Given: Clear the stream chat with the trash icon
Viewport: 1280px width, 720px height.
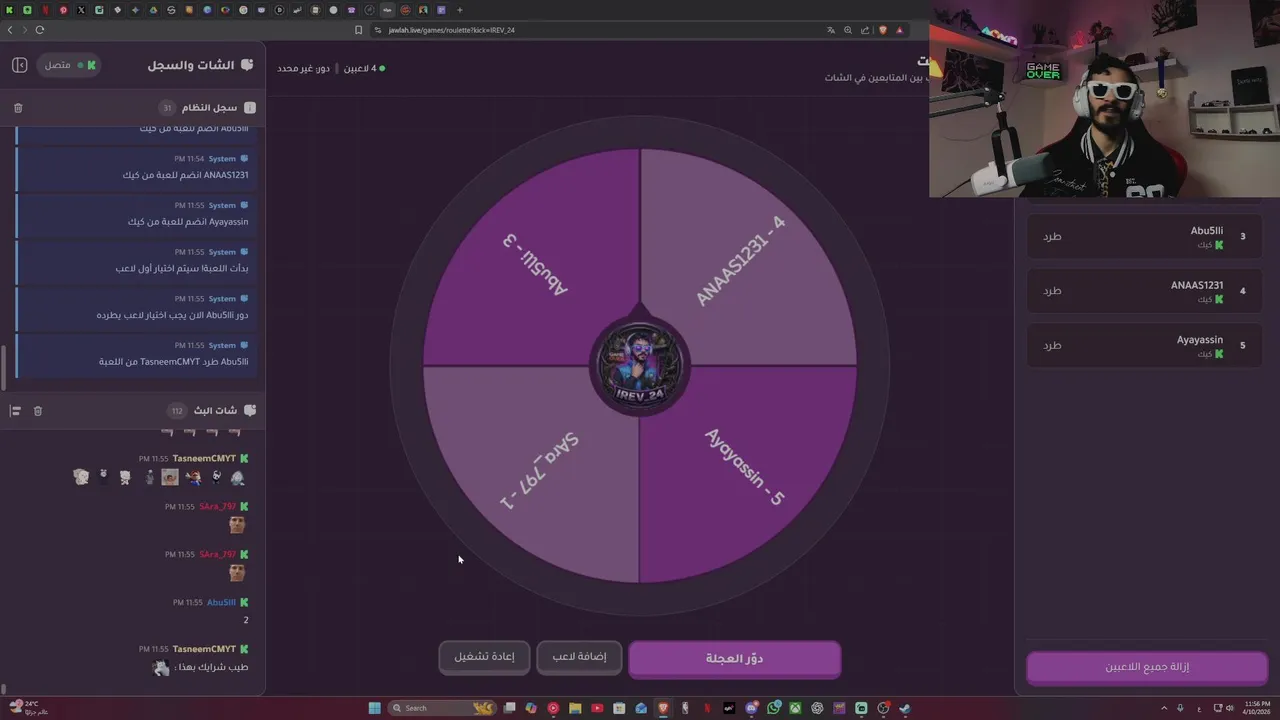Looking at the screenshot, I should (x=38, y=411).
